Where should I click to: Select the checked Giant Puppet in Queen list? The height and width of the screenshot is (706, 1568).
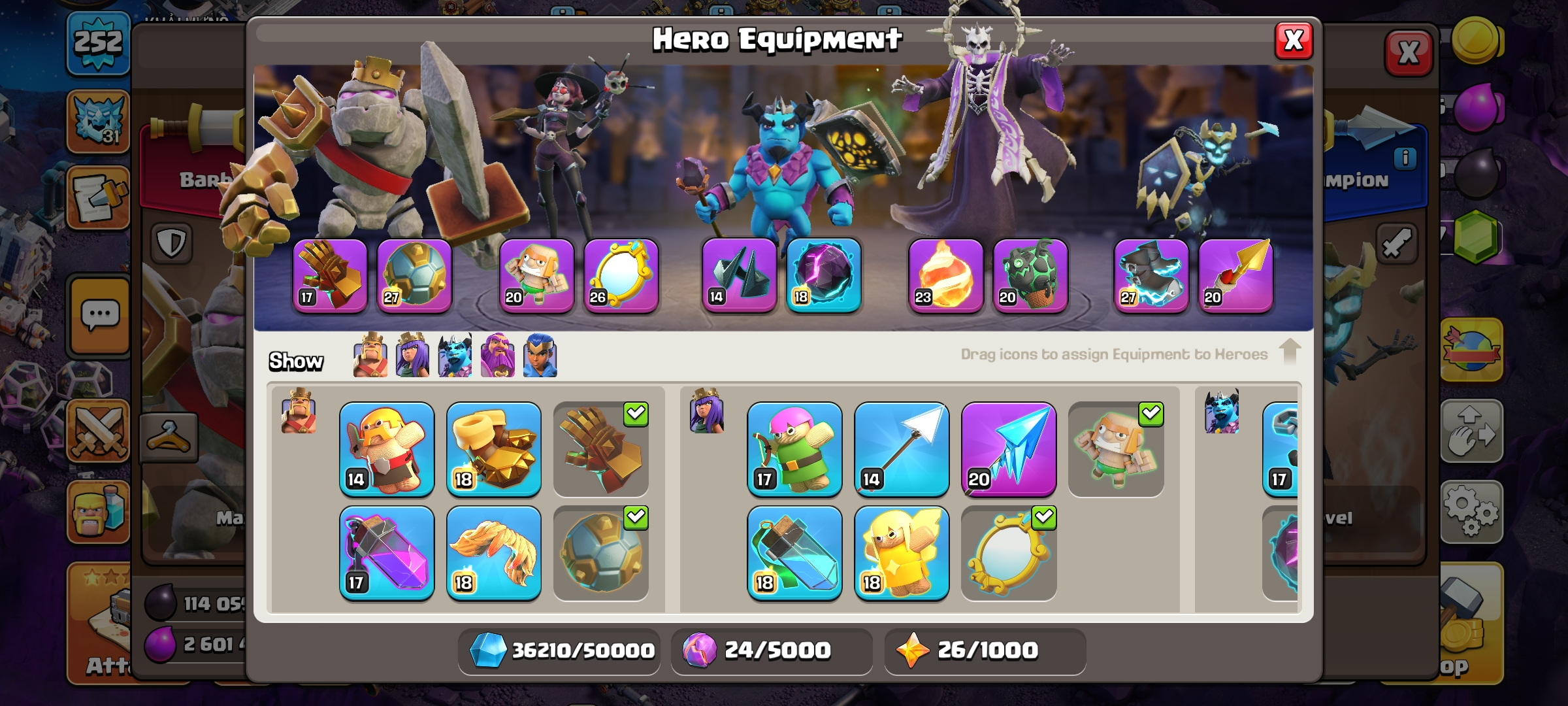tap(1116, 449)
